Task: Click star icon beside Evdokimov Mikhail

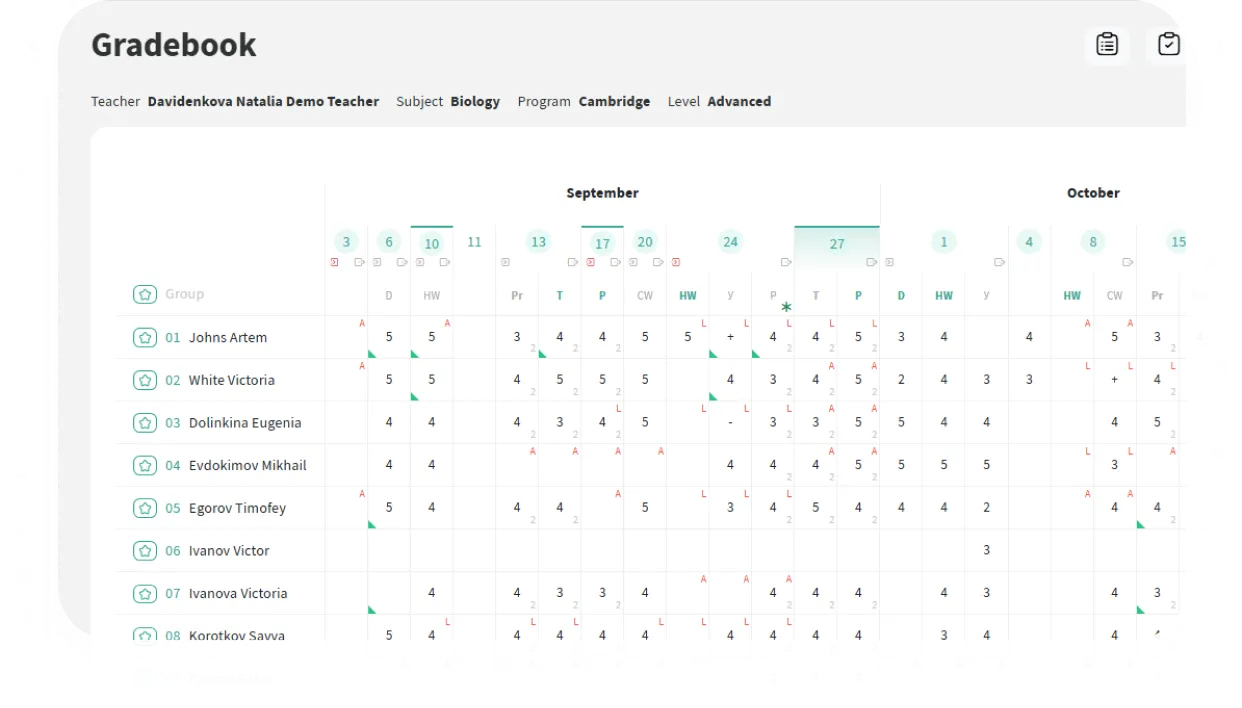Action: tap(145, 465)
